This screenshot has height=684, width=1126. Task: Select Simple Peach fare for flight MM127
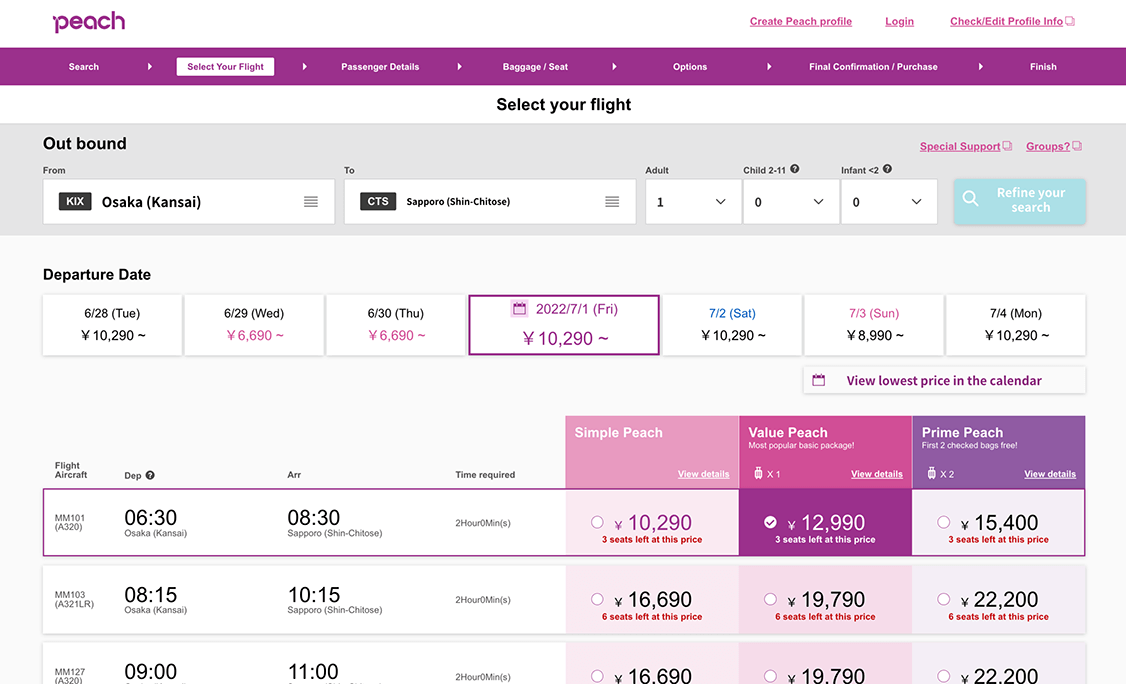[x=597, y=675]
